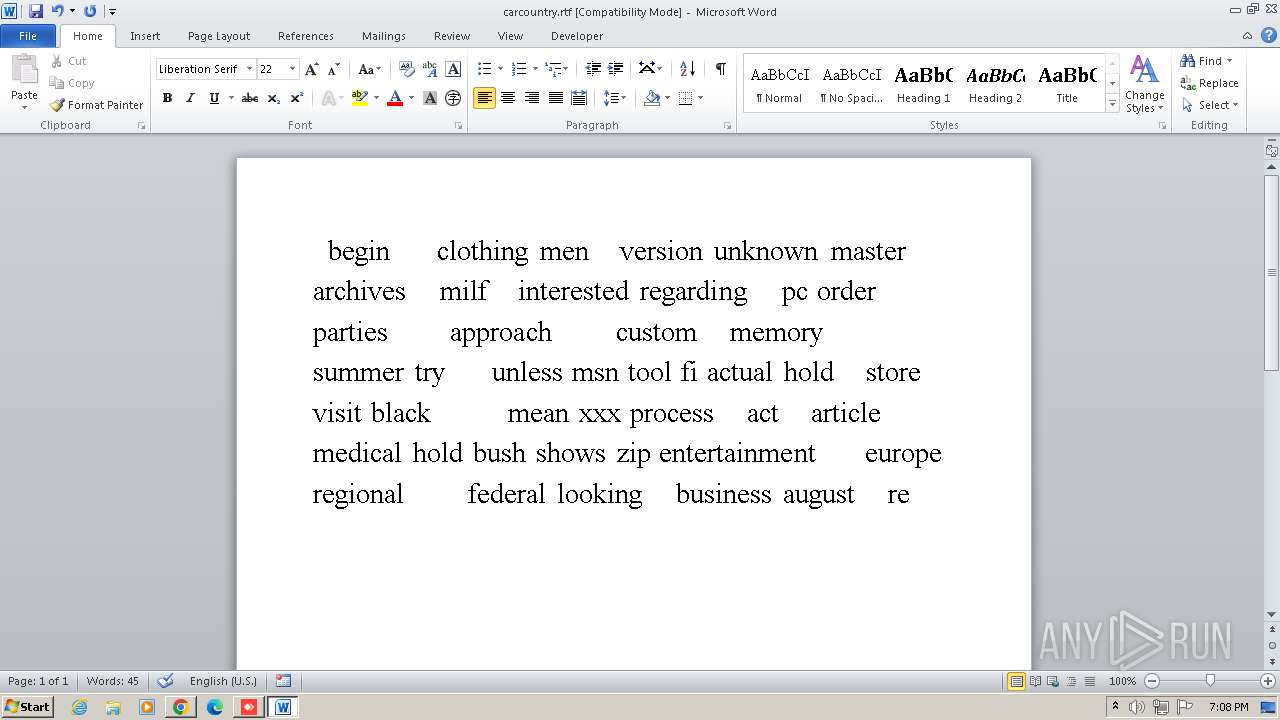Open the Multilevel List menu

[556, 69]
